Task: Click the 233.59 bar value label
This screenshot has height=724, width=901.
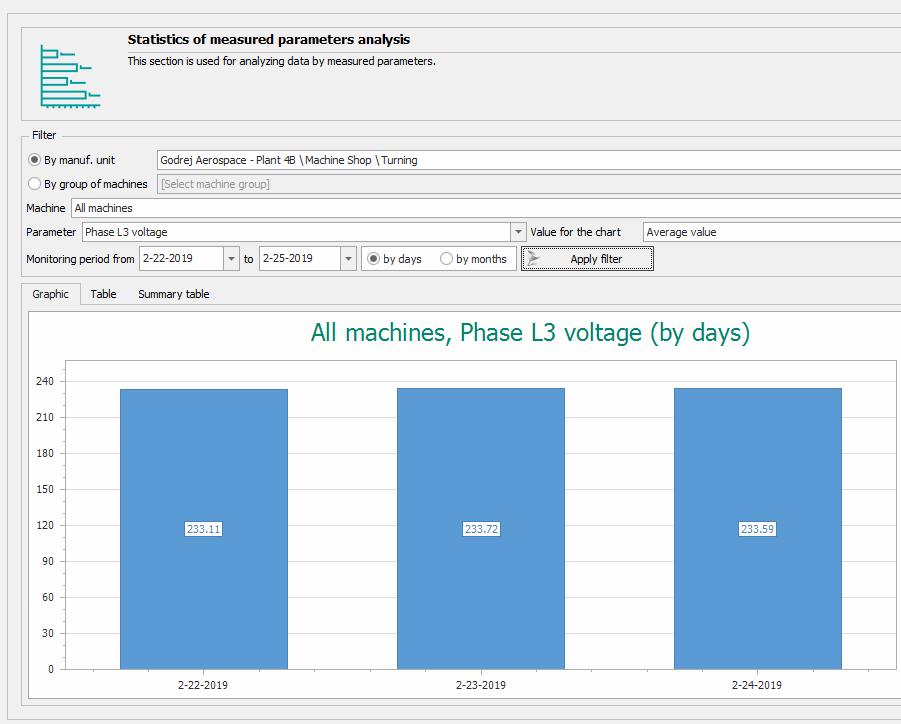Action: click(757, 529)
